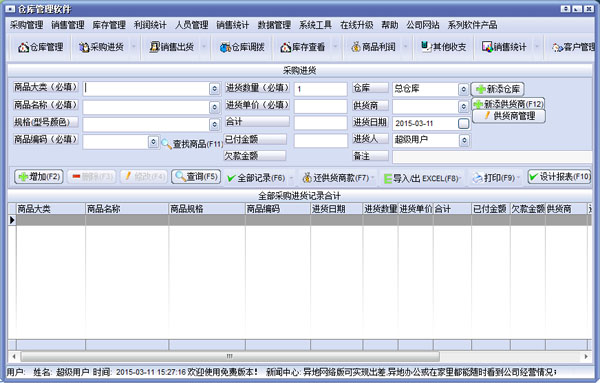Click 打印(F9) printer button
The height and width of the screenshot is (383, 600).
coord(494,178)
